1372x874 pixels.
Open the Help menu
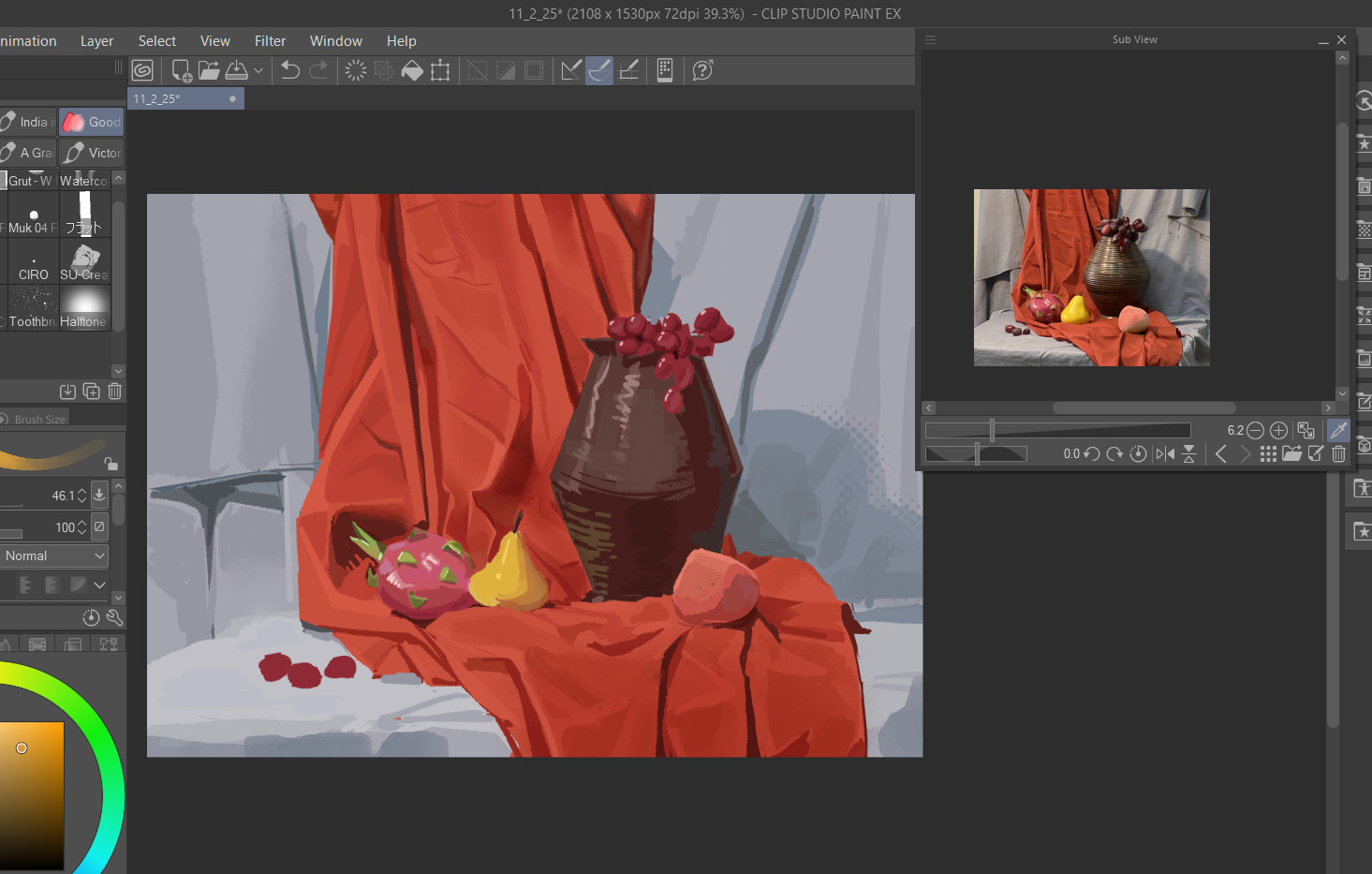coord(402,41)
